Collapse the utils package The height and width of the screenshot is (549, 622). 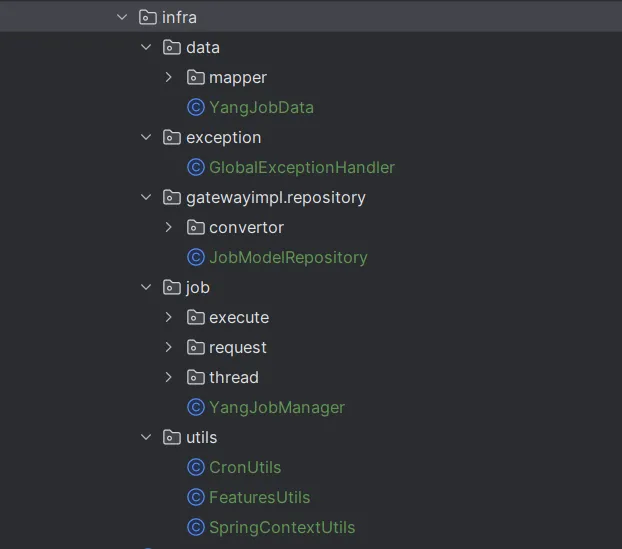click(x=146, y=437)
